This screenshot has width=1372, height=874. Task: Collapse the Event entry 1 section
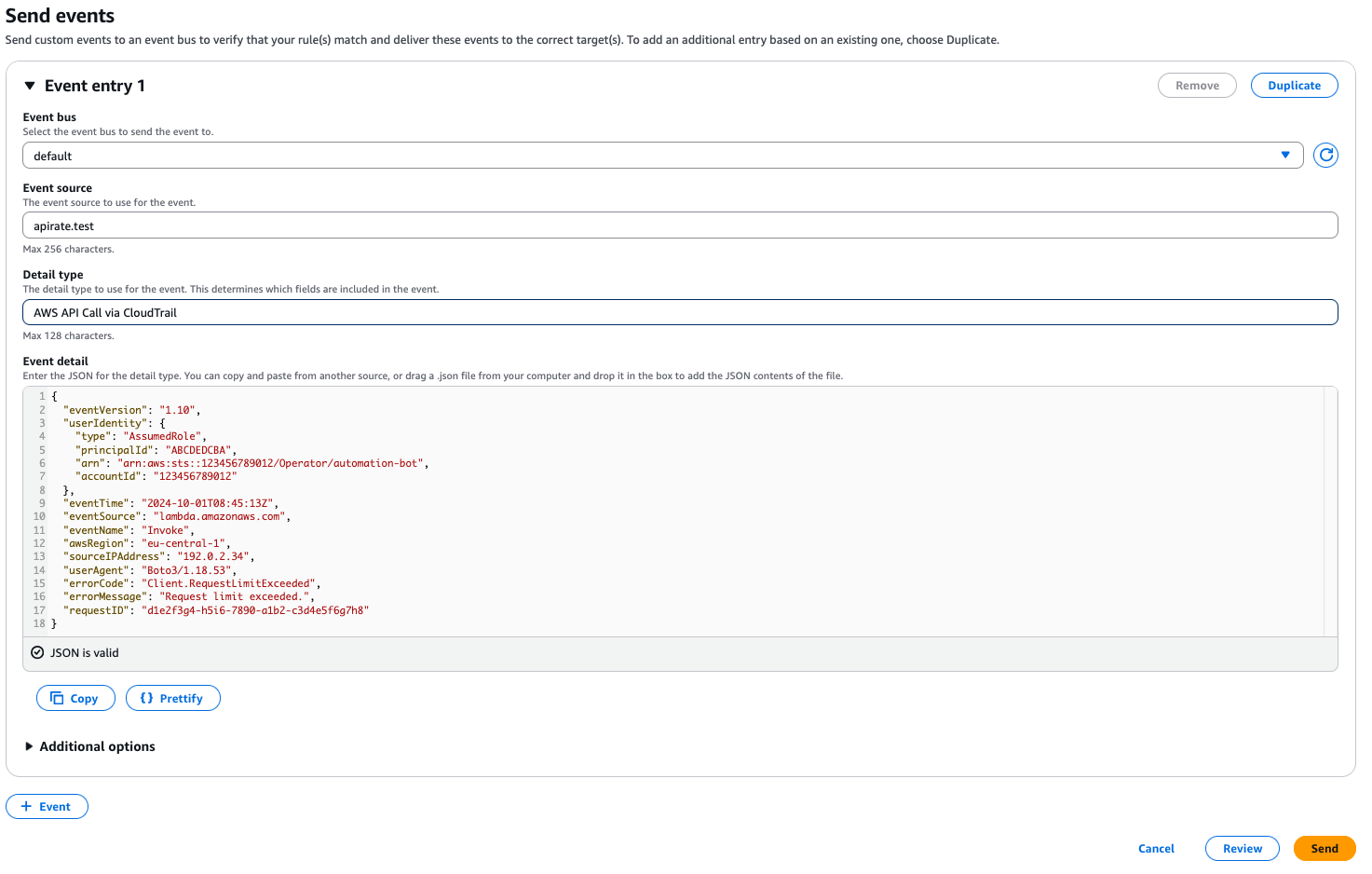tap(30, 86)
